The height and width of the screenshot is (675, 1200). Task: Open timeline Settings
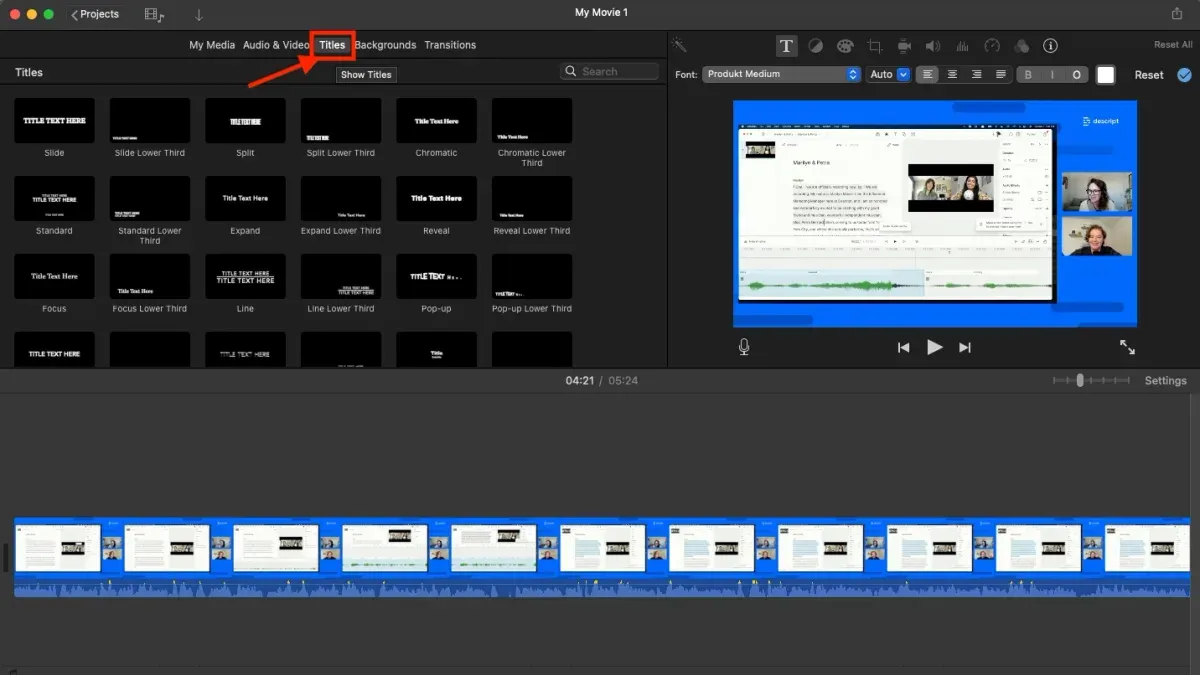(x=1165, y=381)
